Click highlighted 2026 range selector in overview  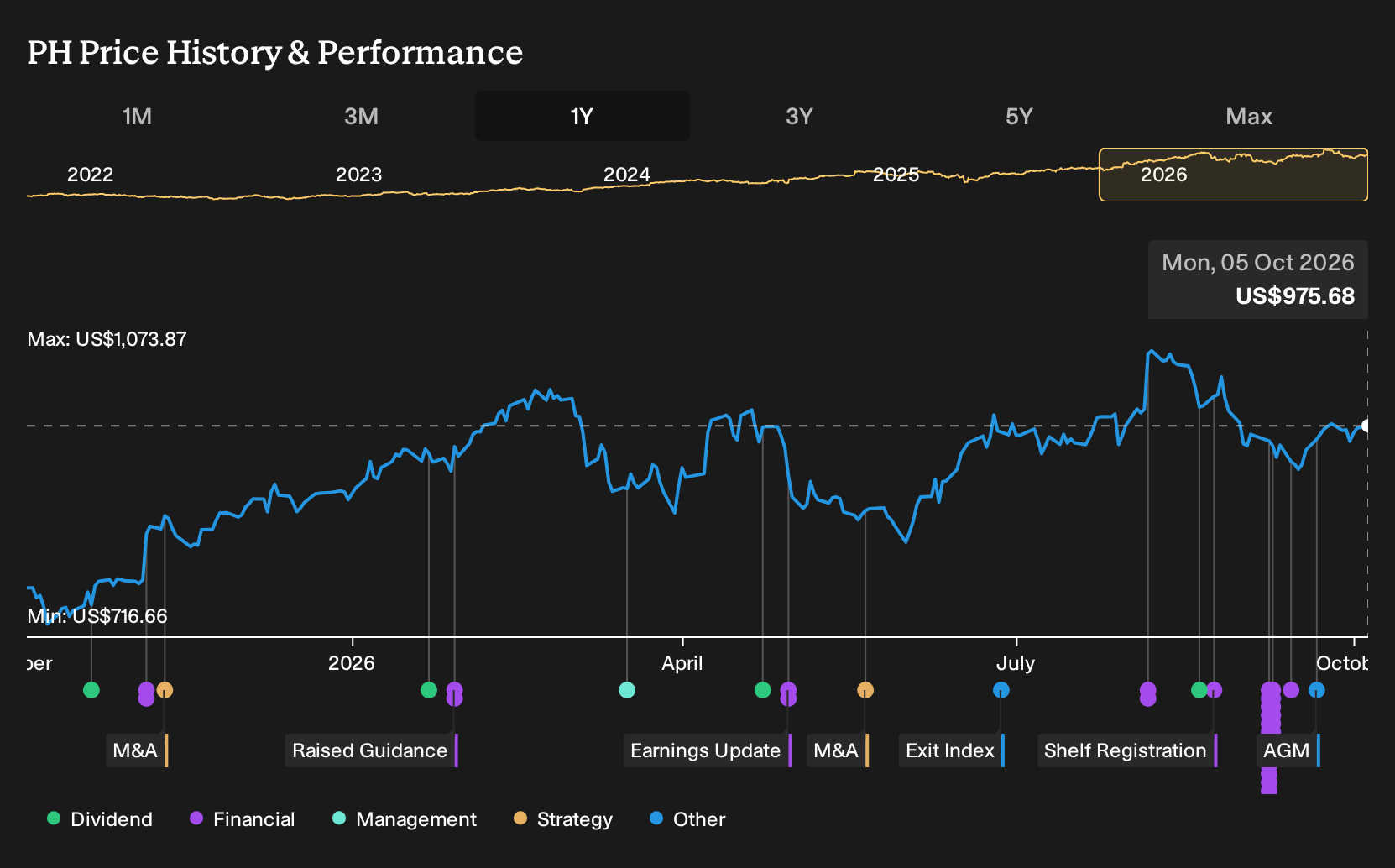(x=1233, y=175)
